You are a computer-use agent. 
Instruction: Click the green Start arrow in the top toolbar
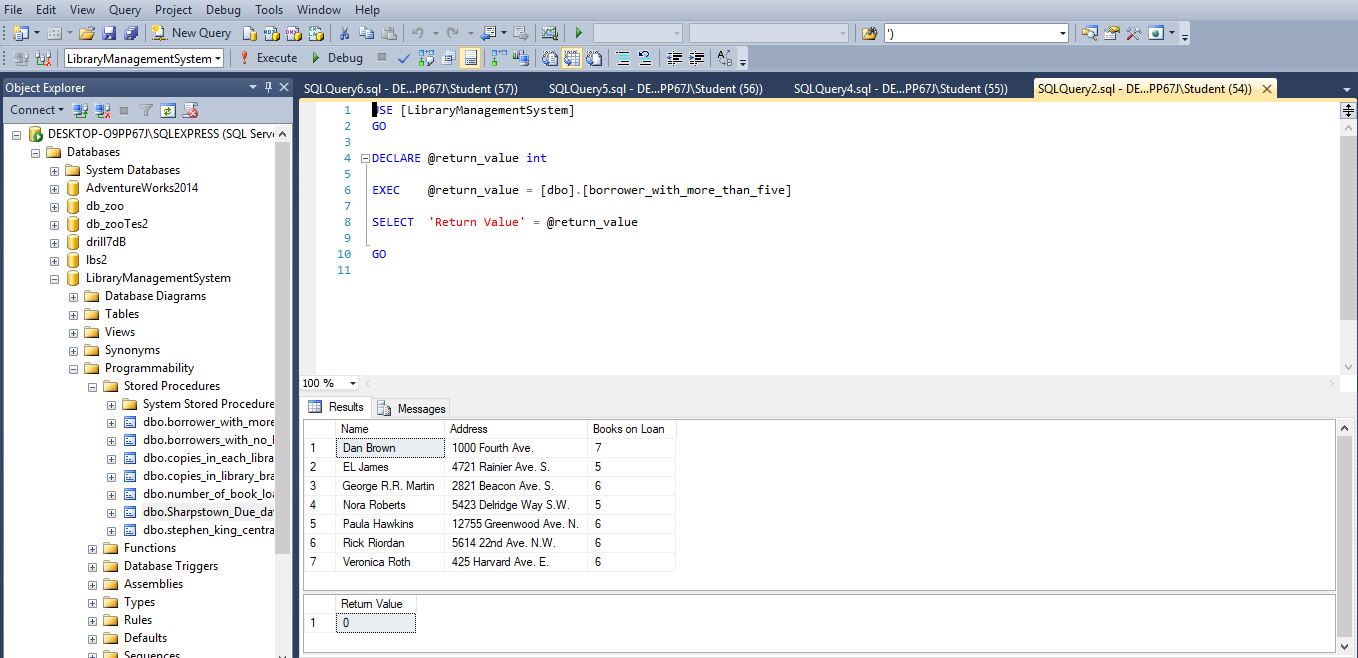(x=579, y=33)
